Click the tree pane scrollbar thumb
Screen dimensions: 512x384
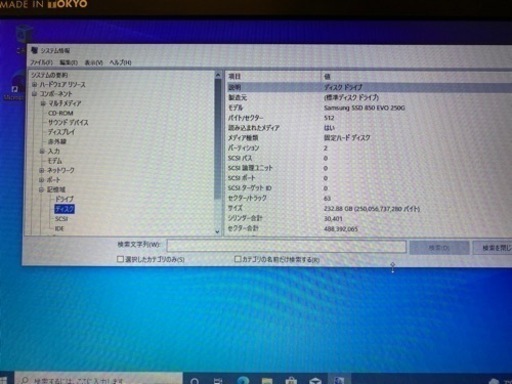click(218, 139)
